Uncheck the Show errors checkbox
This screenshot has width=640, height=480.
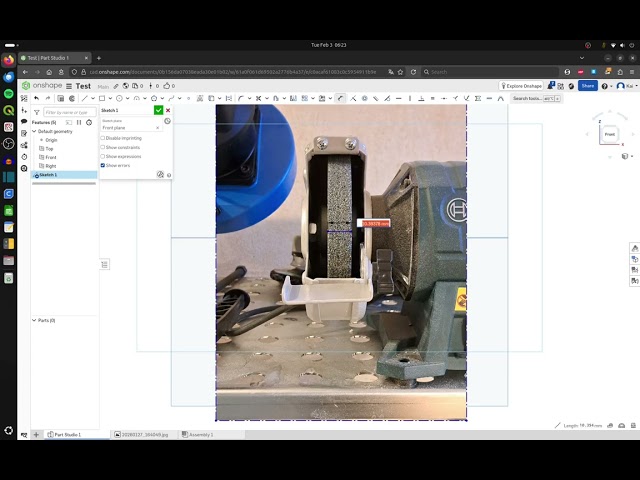(102, 165)
